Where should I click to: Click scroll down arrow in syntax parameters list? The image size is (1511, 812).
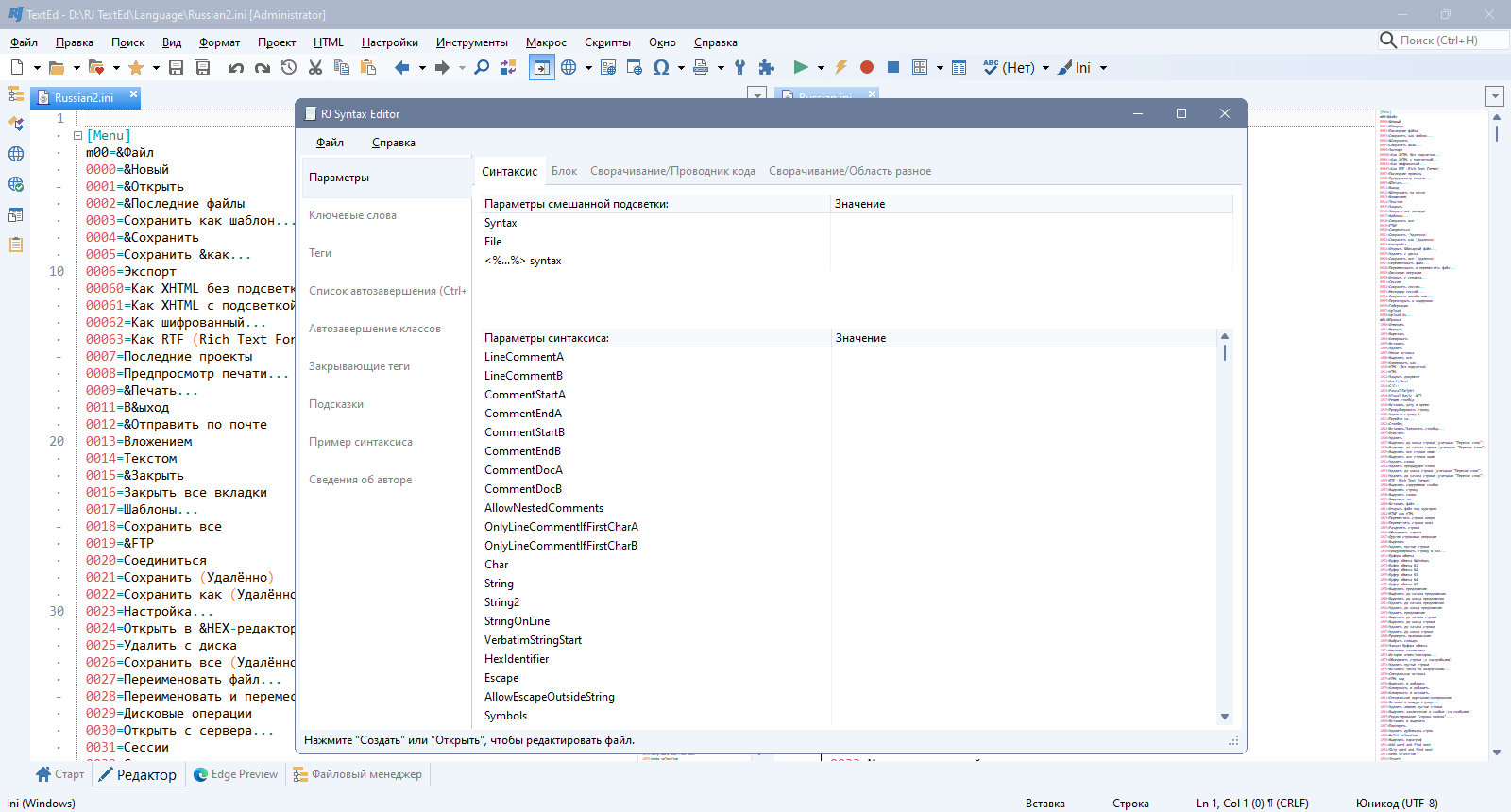pyautogui.click(x=1225, y=717)
